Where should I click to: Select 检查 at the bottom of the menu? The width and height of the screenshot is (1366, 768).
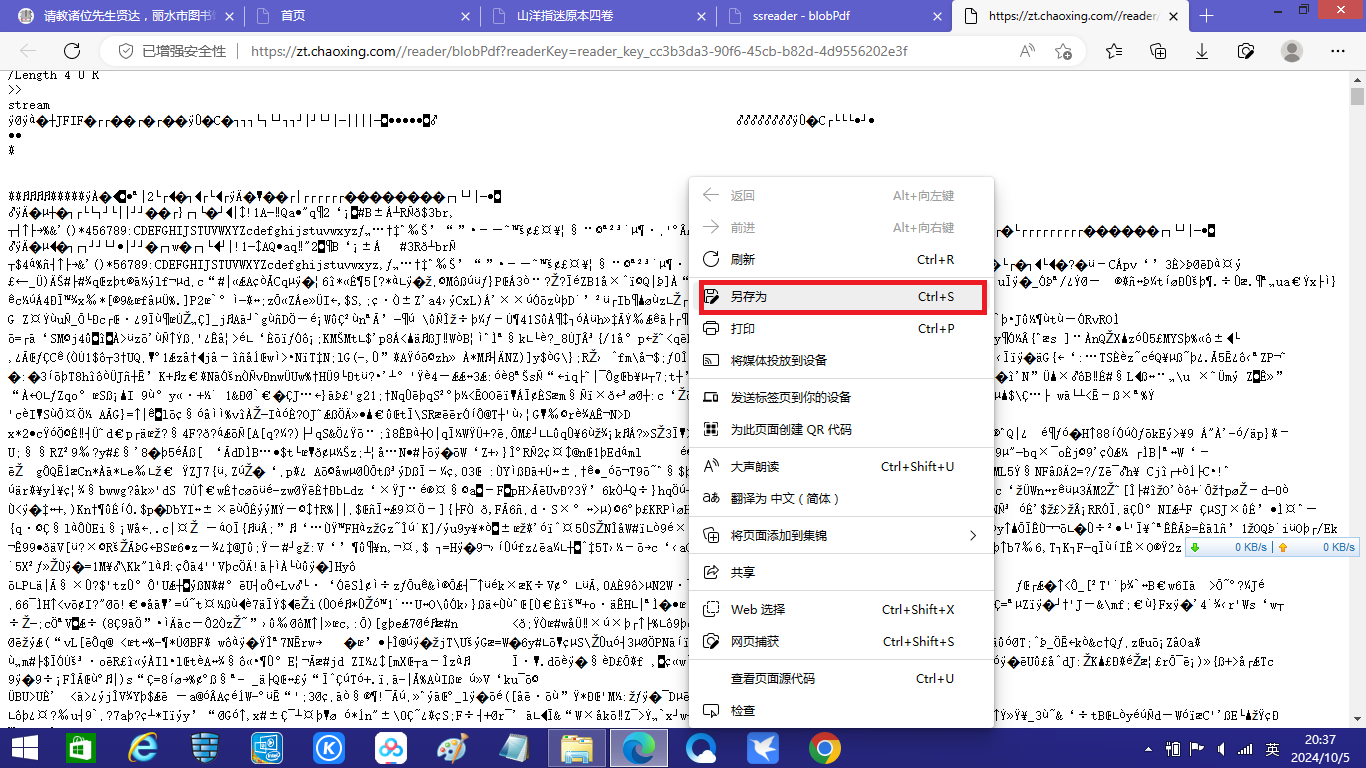tap(841, 711)
